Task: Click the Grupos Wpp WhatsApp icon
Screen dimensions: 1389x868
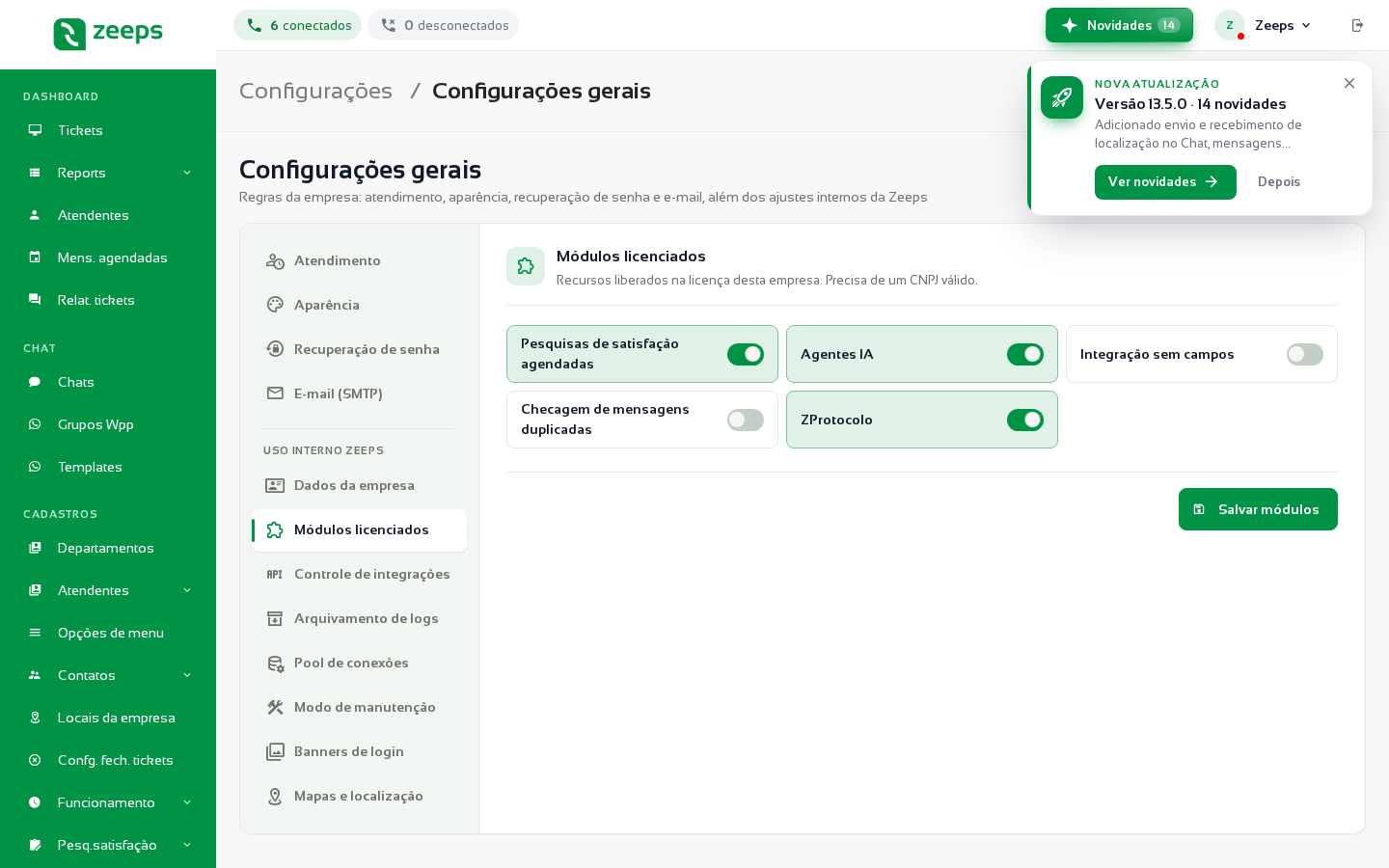Action: pyautogui.click(x=35, y=424)
